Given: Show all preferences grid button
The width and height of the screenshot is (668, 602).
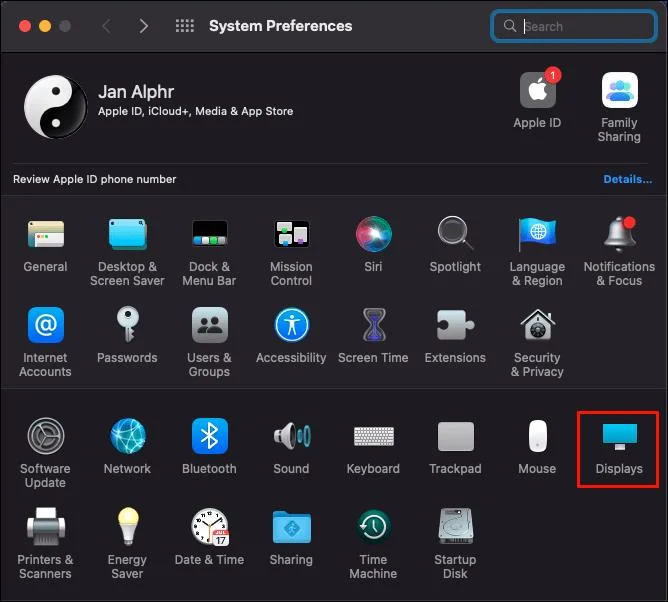Looking at the screenshot, I should (x=184, y=26).
